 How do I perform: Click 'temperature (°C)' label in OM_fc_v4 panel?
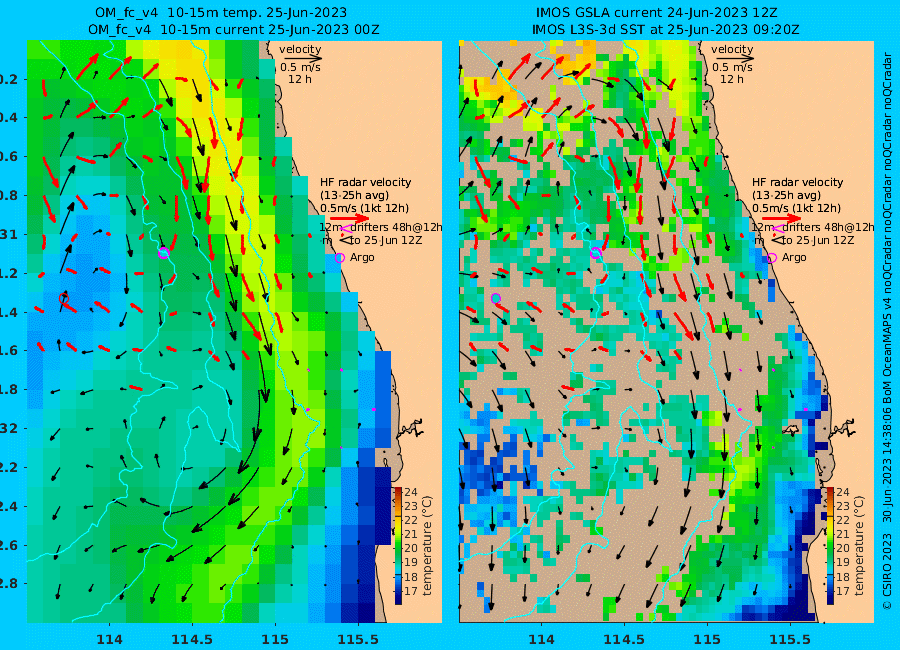tap(427, 545)
